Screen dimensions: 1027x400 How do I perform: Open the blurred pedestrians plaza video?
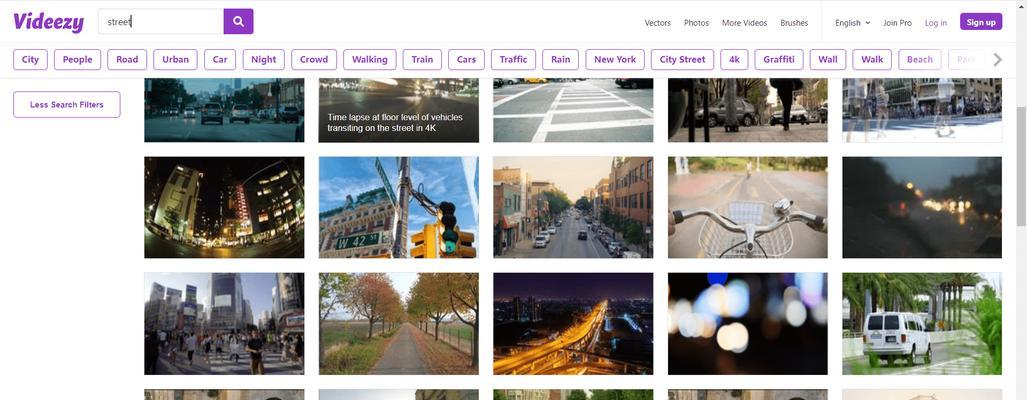point(922,110)
